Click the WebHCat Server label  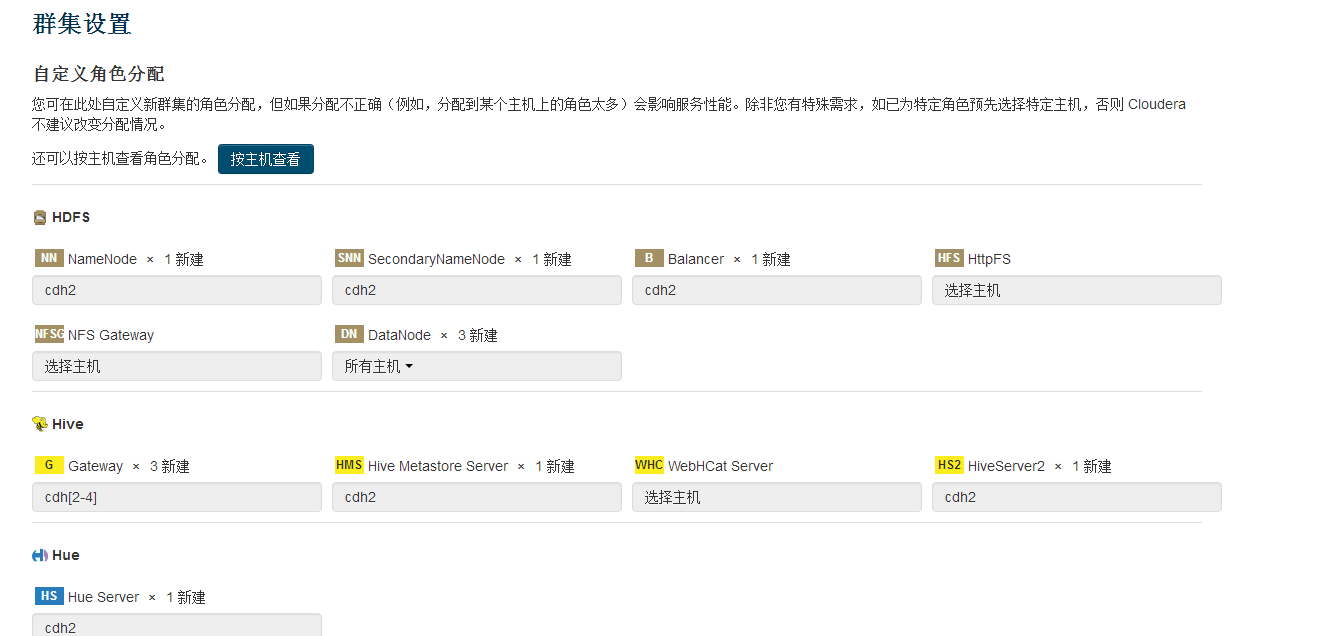pos(720,466)
